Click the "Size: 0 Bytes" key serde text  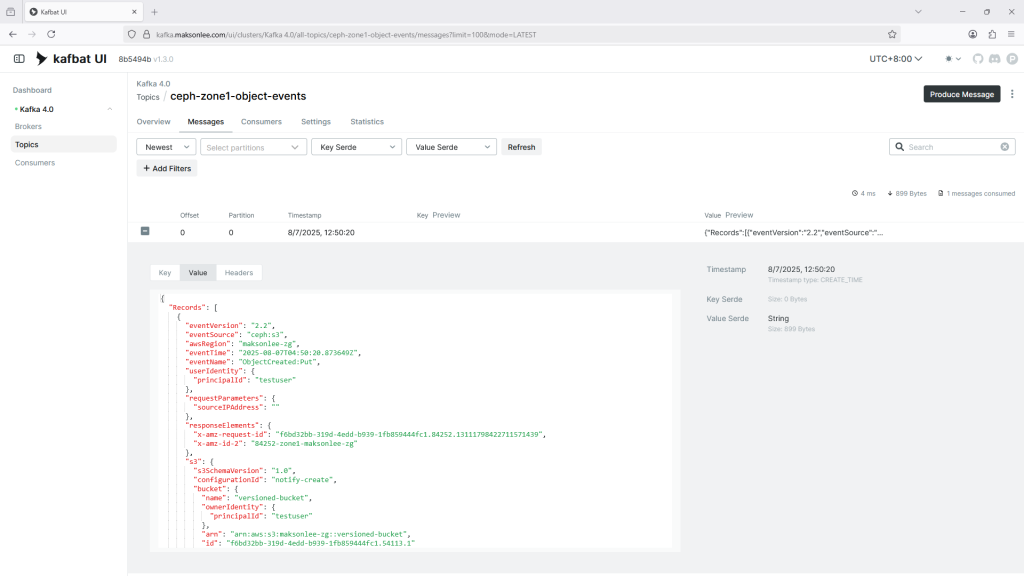point(788,299)
